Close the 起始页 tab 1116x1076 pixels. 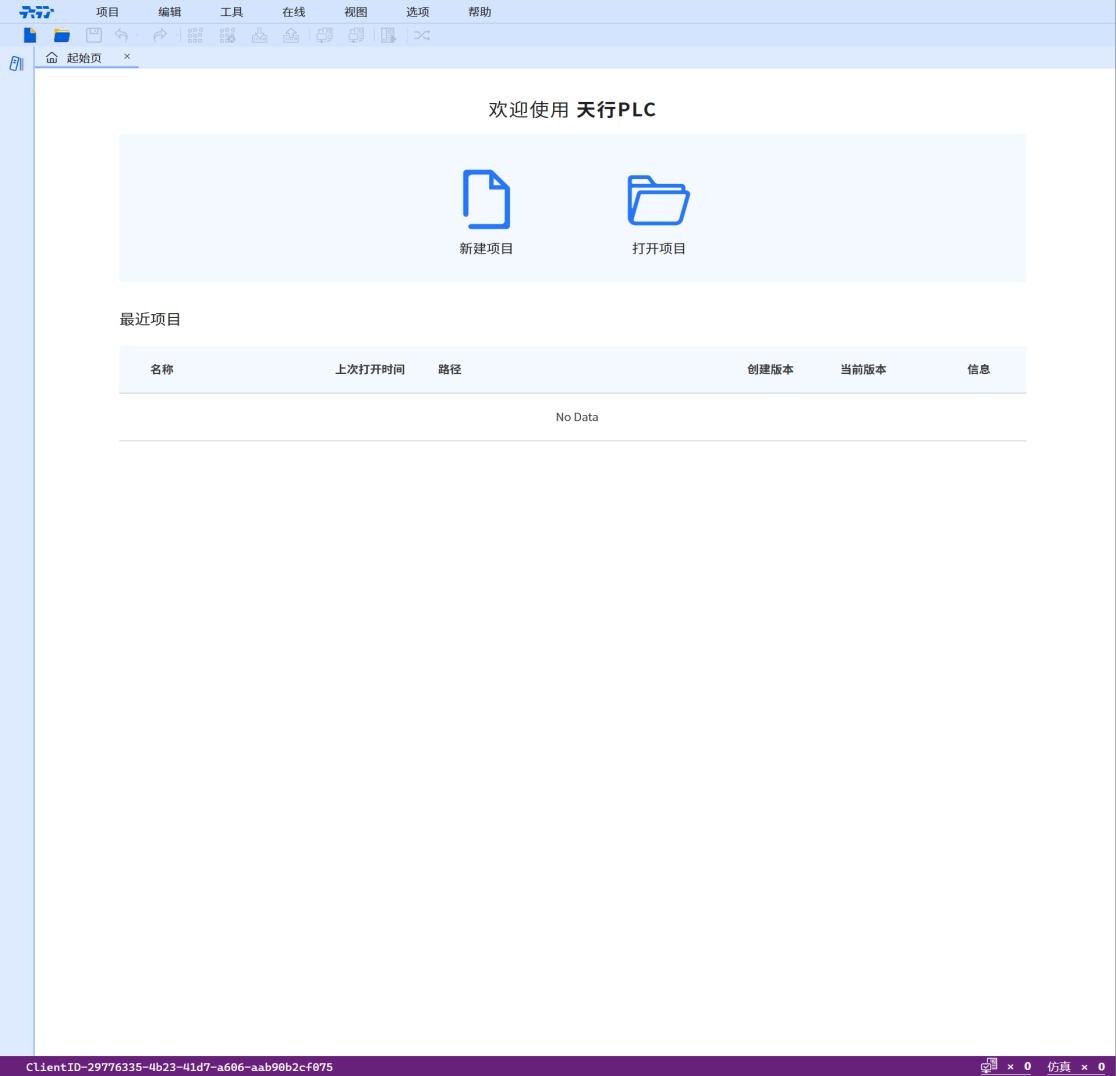(127, 57)
